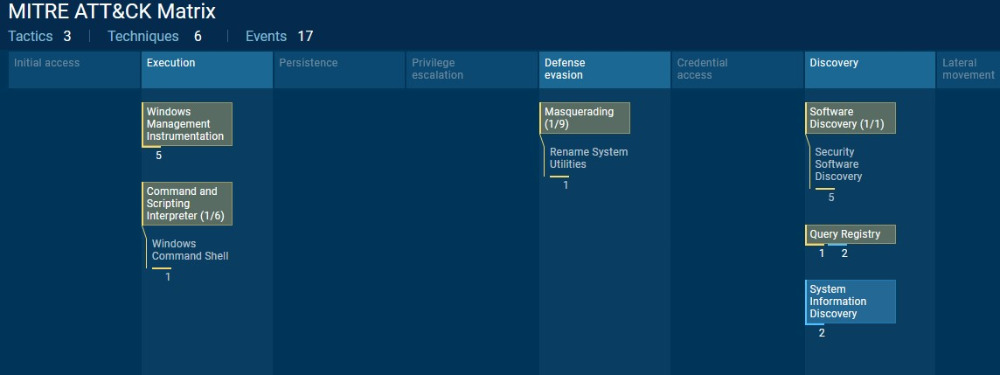Select the Windows Command Shell sub-technique

[x=190, y=250]
